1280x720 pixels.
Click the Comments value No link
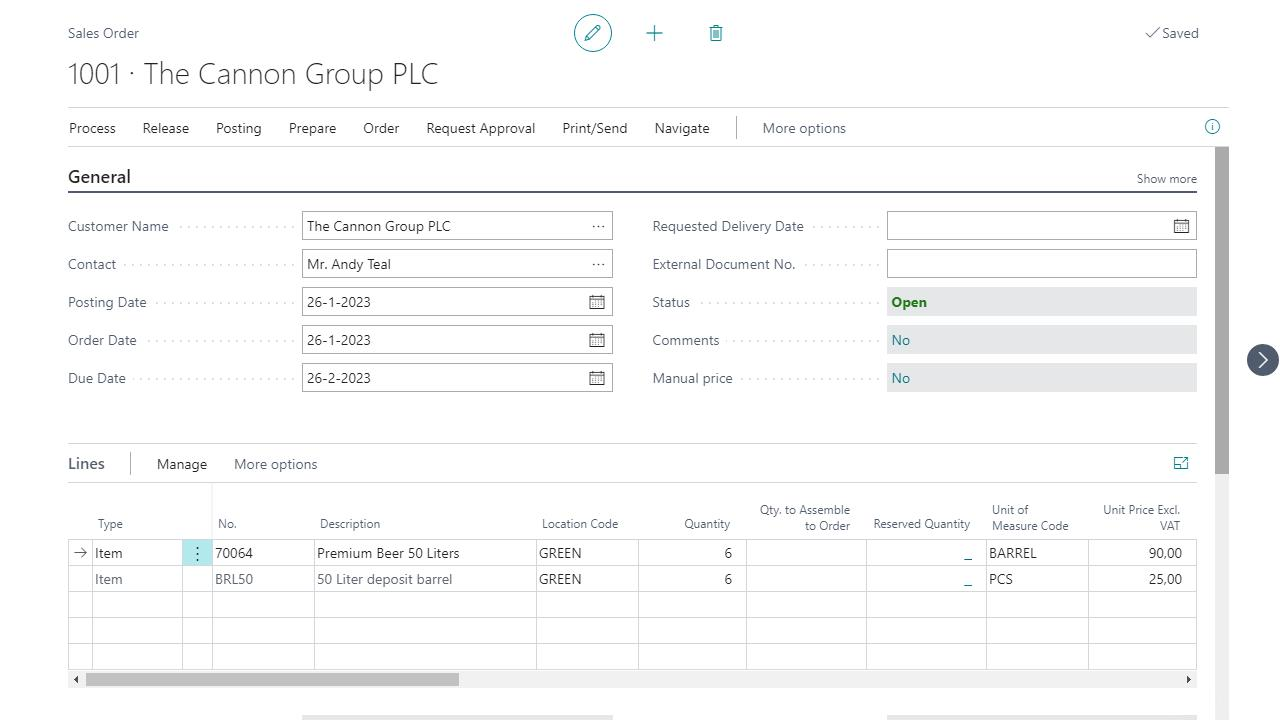click(x=901, y=340)
